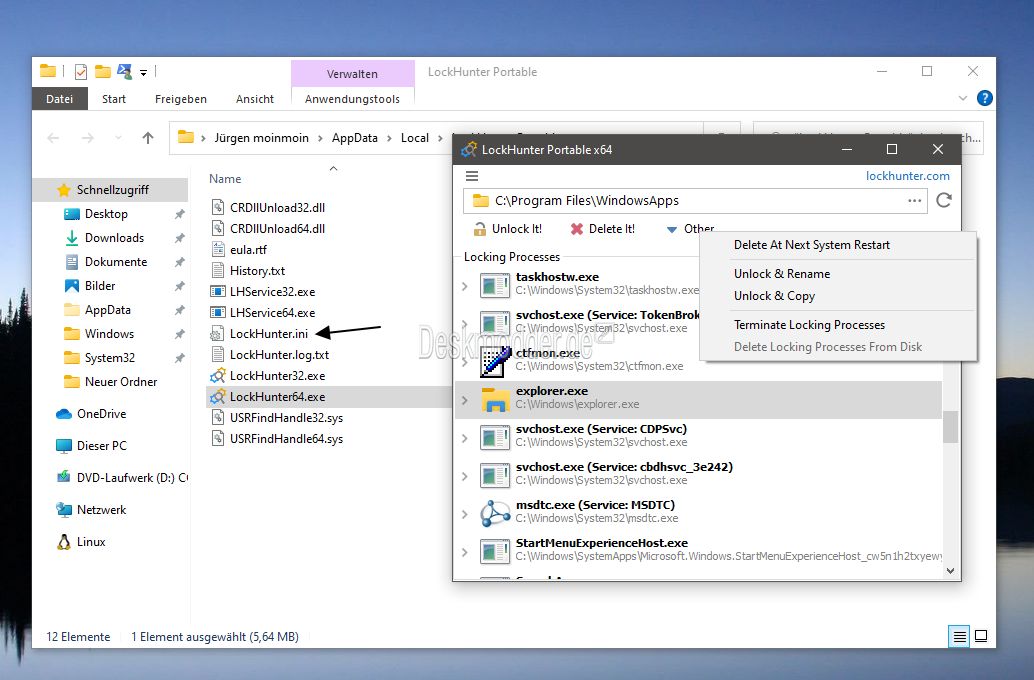Click the Up arrow in Explorer navigation
1034x680 pixels.
[148, 138]
